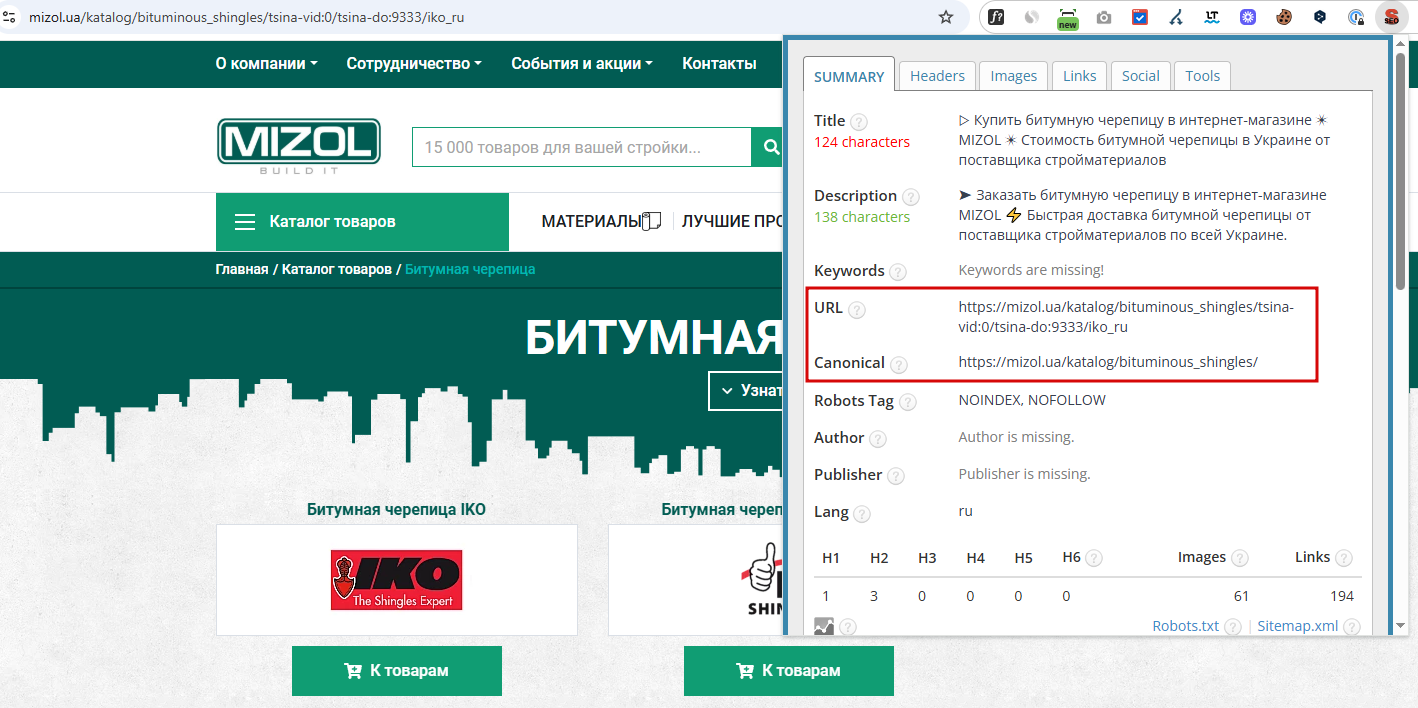The width and height of the screenshot is (1418, 708).
Task: Switch to the Tools tab
Action: coord(1203,75)
